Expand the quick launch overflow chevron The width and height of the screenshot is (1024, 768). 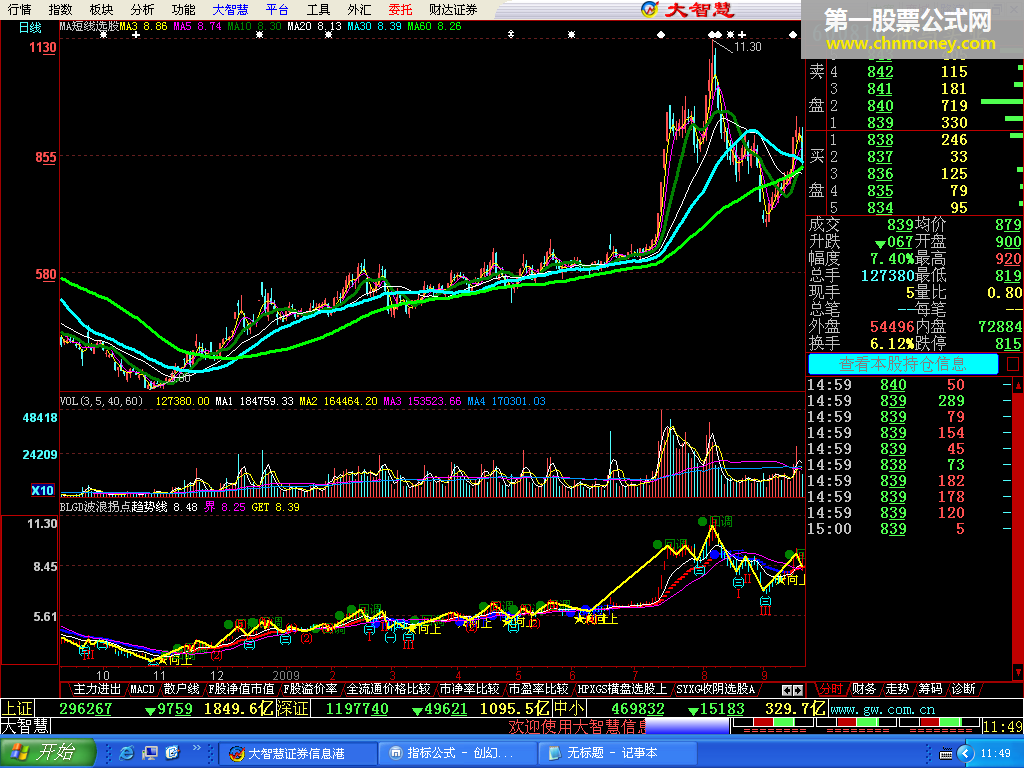(196, 749)
